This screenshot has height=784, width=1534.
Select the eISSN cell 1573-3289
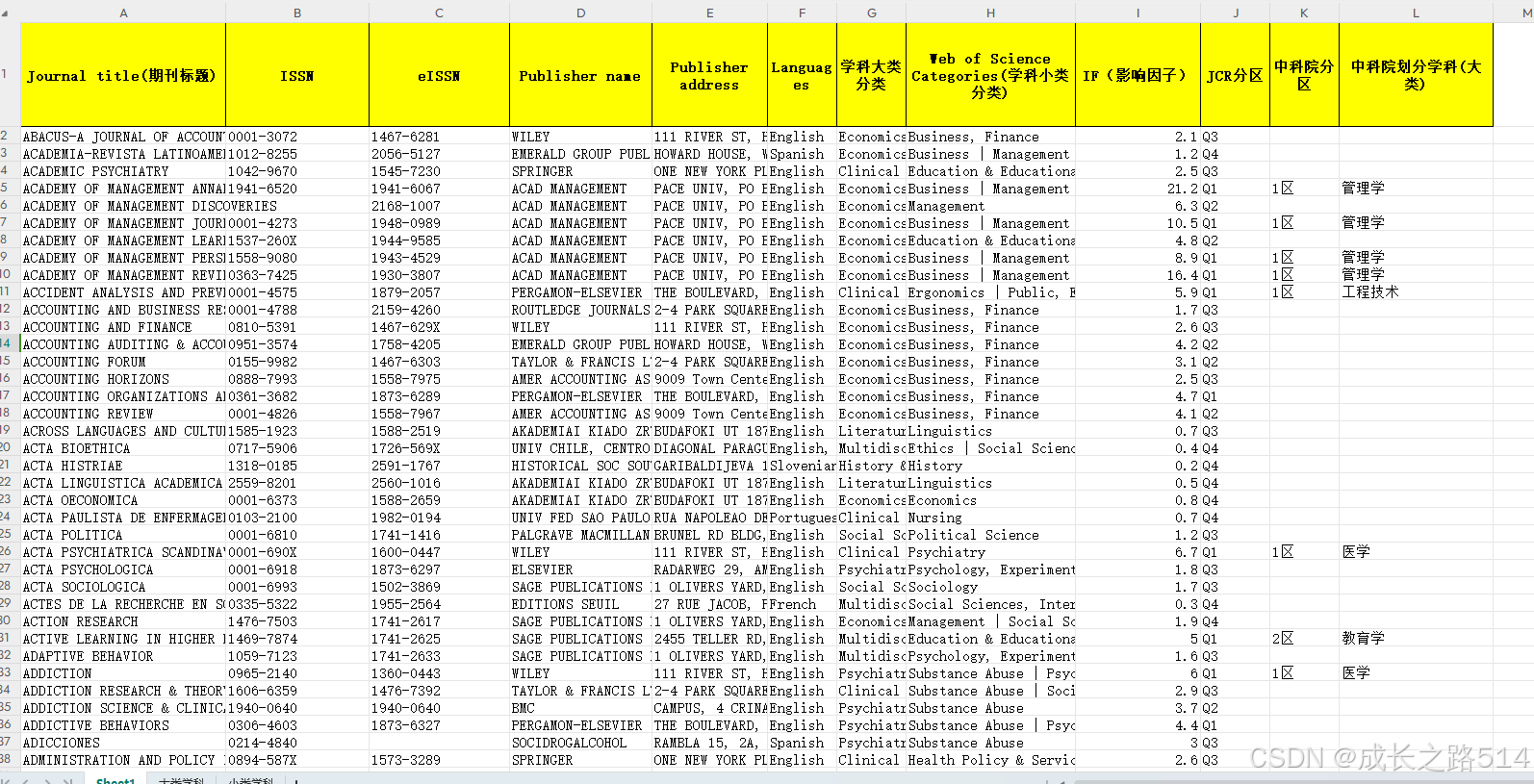(439, 760)
